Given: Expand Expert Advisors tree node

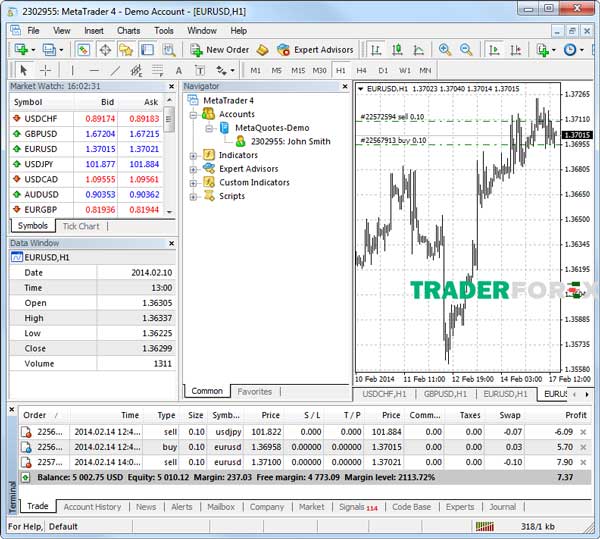Looking at the screenshot, I should tap(193, 169).
